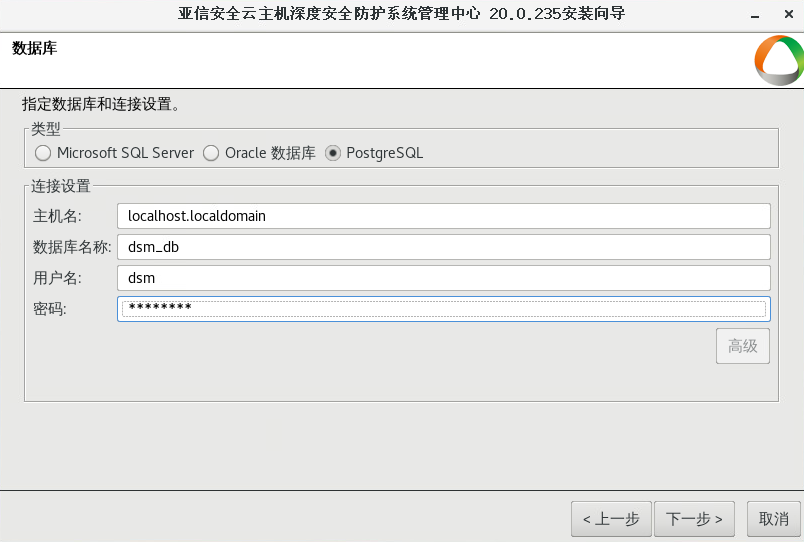804x542 pixels.
Task: Click the 类型 group label
Action: (x=46, y=129)
